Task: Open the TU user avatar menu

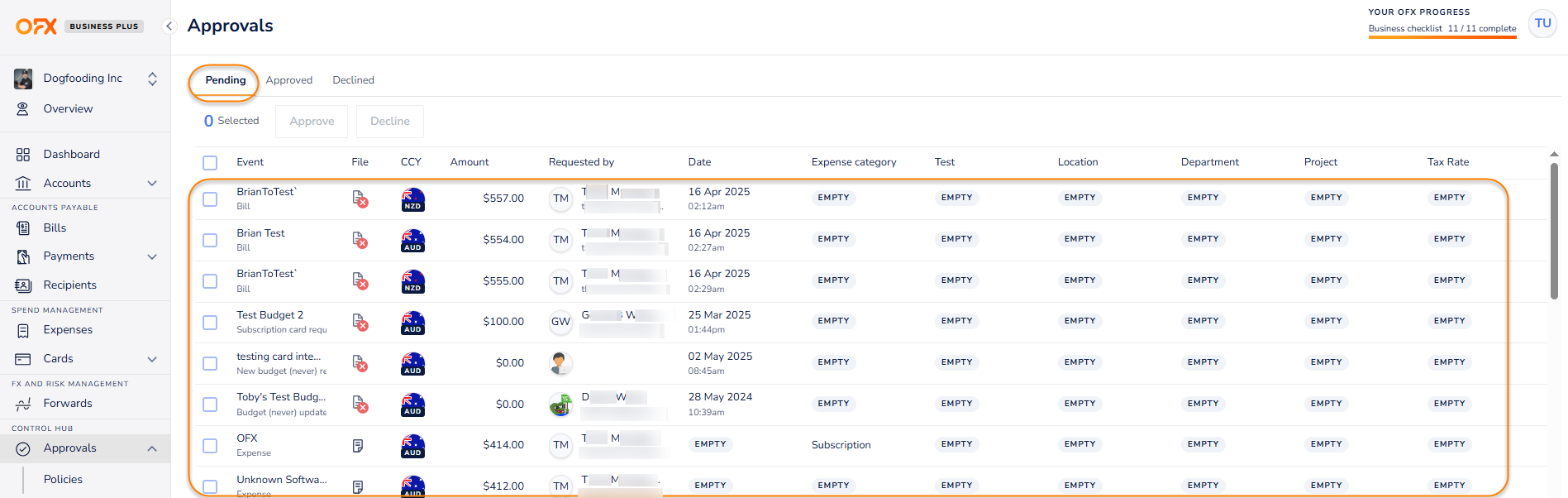Action: pos(1542,24)
